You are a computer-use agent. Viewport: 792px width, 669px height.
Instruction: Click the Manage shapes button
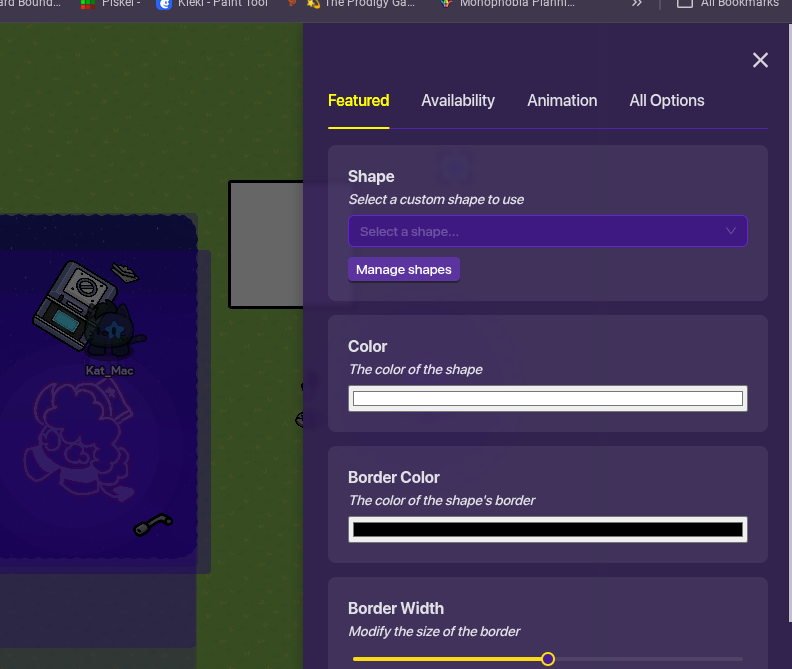(x=404, y=269)
